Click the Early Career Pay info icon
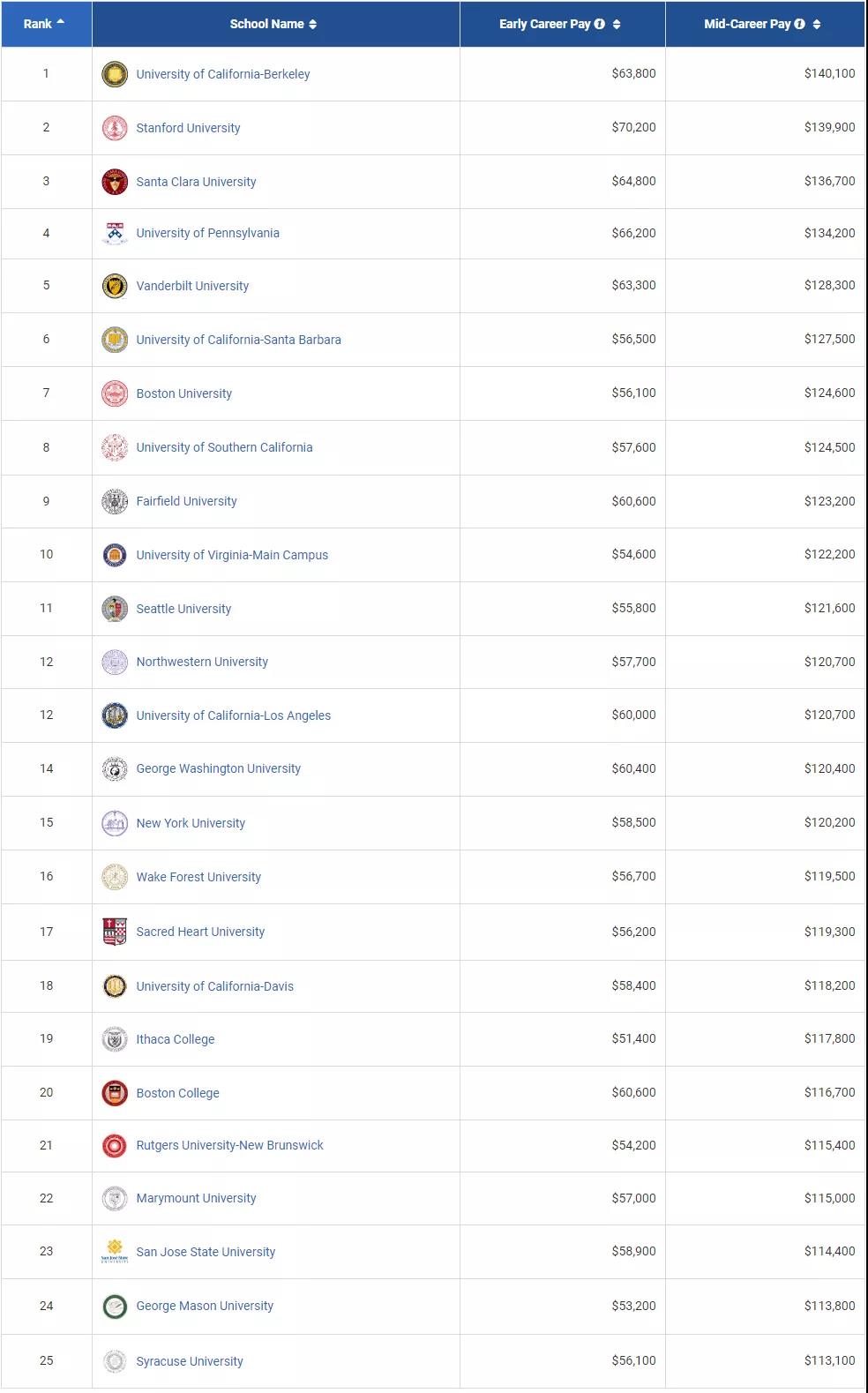Image resolution: width=868 pixels, height=1393 pixels. pyautogui.click(x=600, y=24)
